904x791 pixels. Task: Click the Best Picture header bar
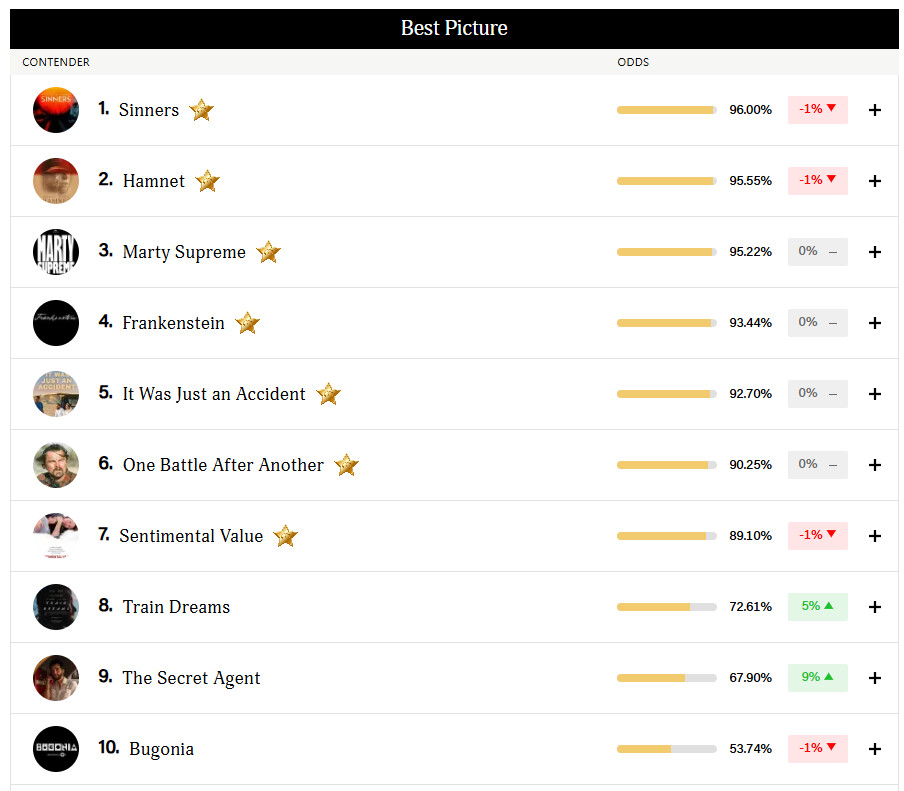tap(454, 28)
